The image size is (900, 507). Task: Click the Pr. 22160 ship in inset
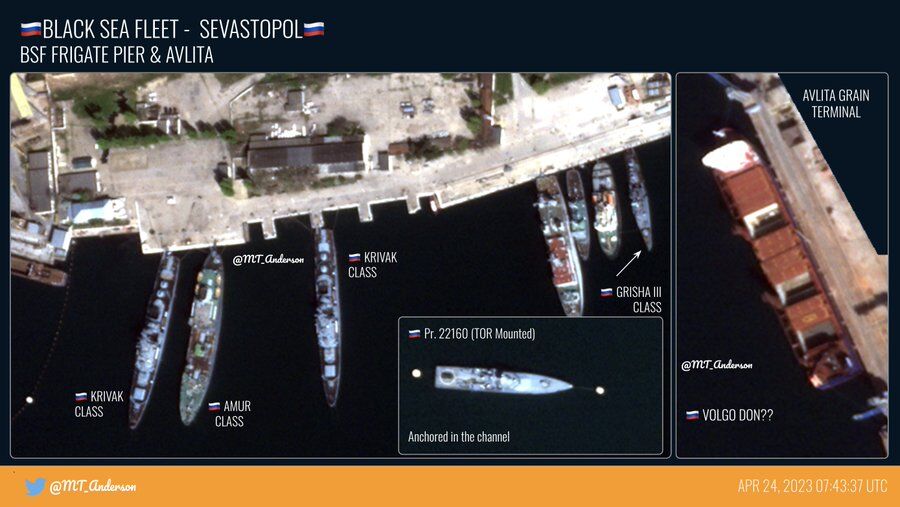(503, 380)
